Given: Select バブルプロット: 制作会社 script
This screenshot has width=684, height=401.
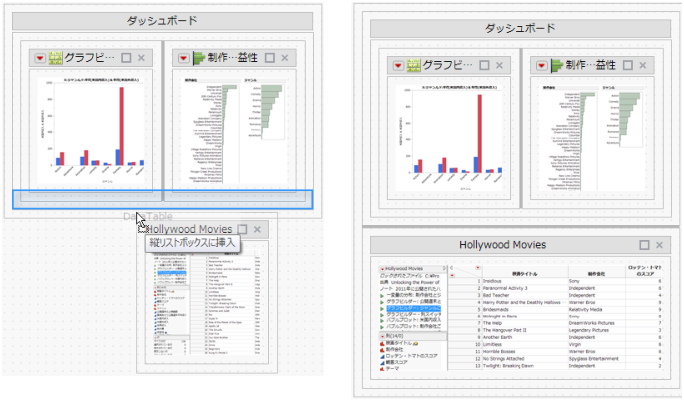Looking at the screenshot, I should (414, 326).
